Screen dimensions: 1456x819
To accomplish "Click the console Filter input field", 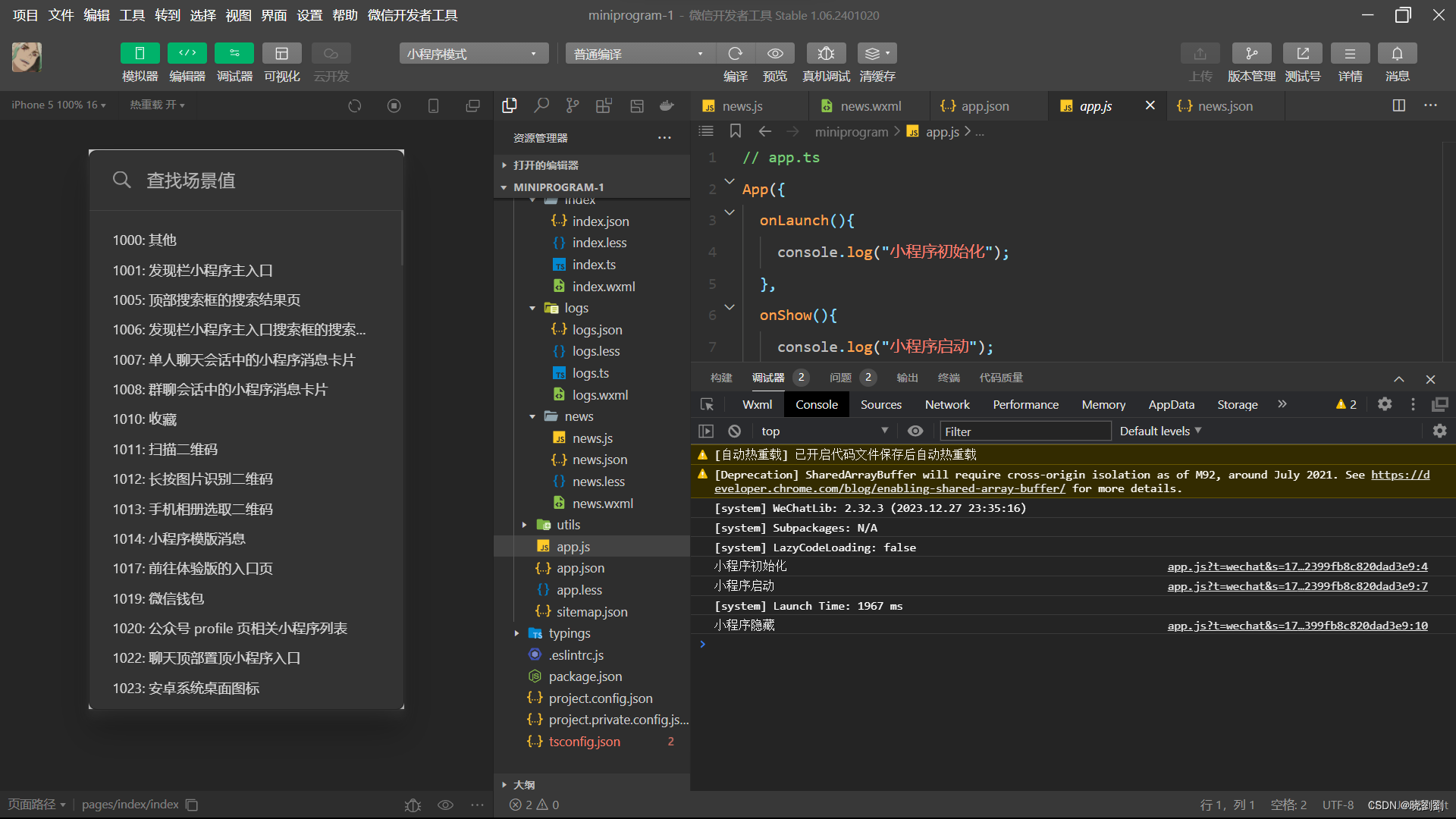I will (1025, 431).
